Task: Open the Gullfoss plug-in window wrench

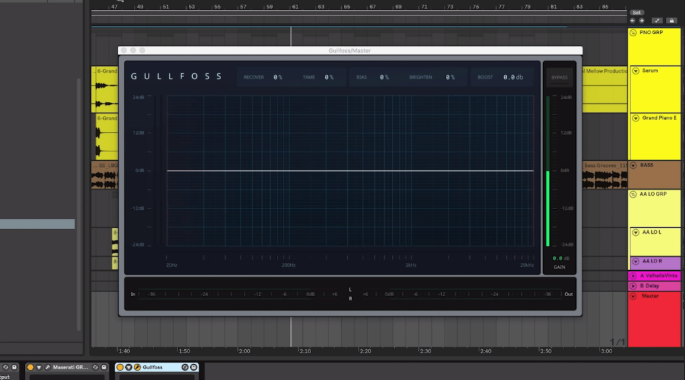Action: click(137, 367)
